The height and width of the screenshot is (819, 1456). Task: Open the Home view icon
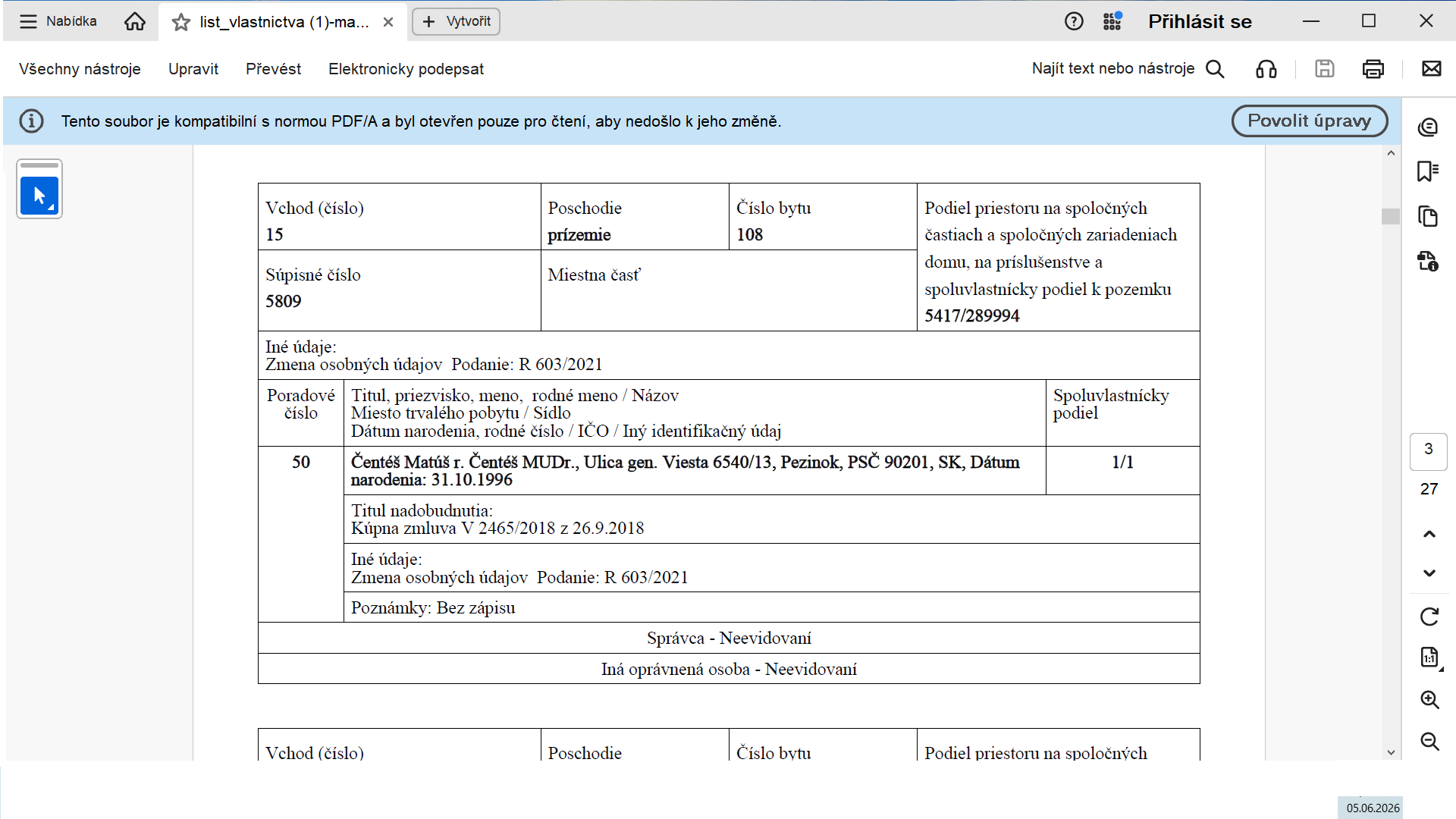click(135, 22)
